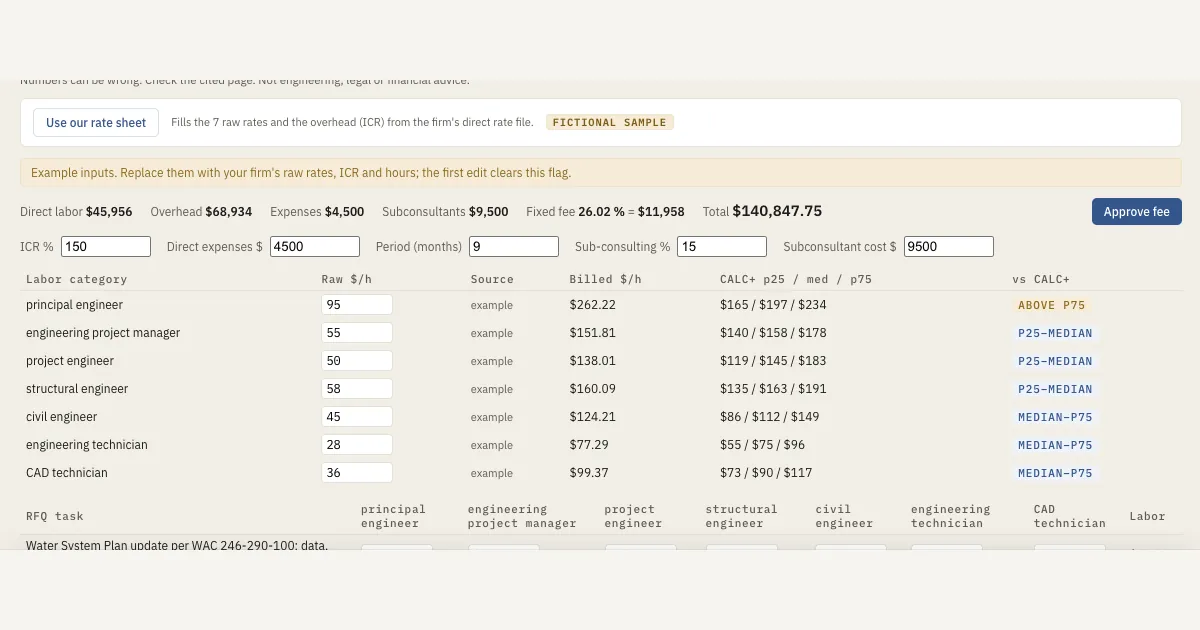Change project engineer raw rate field
This screenshot has height=630, width=1200.
[x=357, y=361]
